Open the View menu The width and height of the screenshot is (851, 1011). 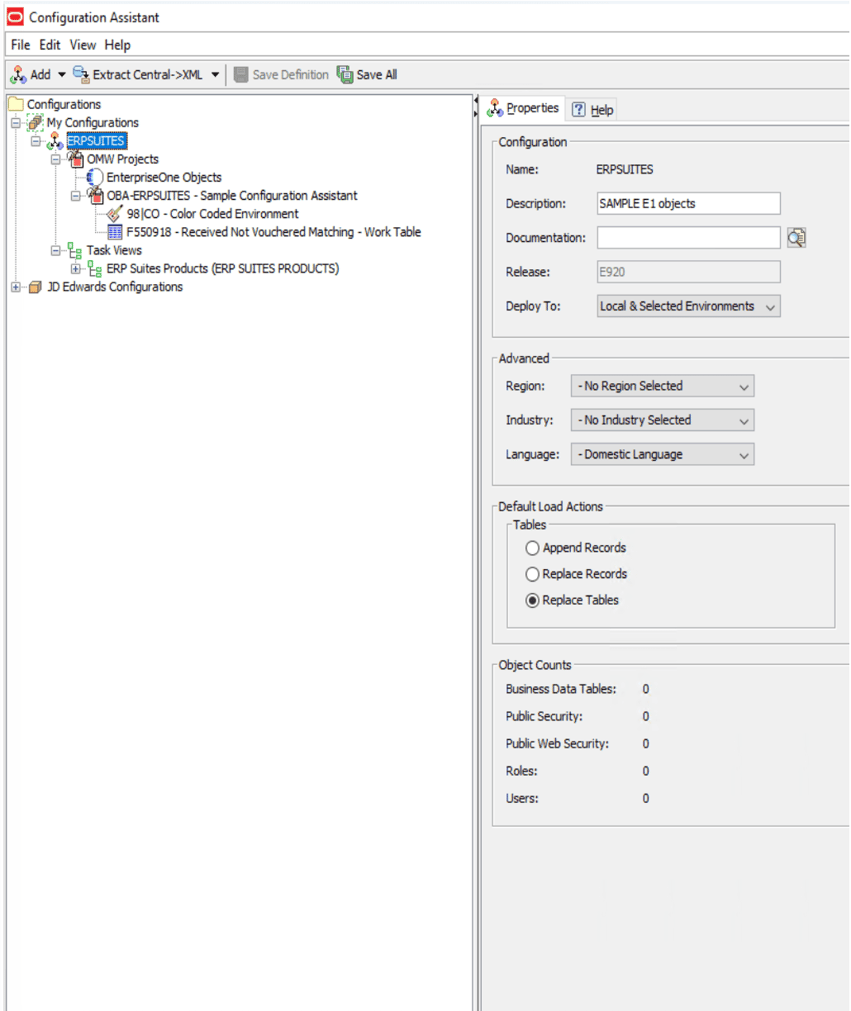(83, 45)
